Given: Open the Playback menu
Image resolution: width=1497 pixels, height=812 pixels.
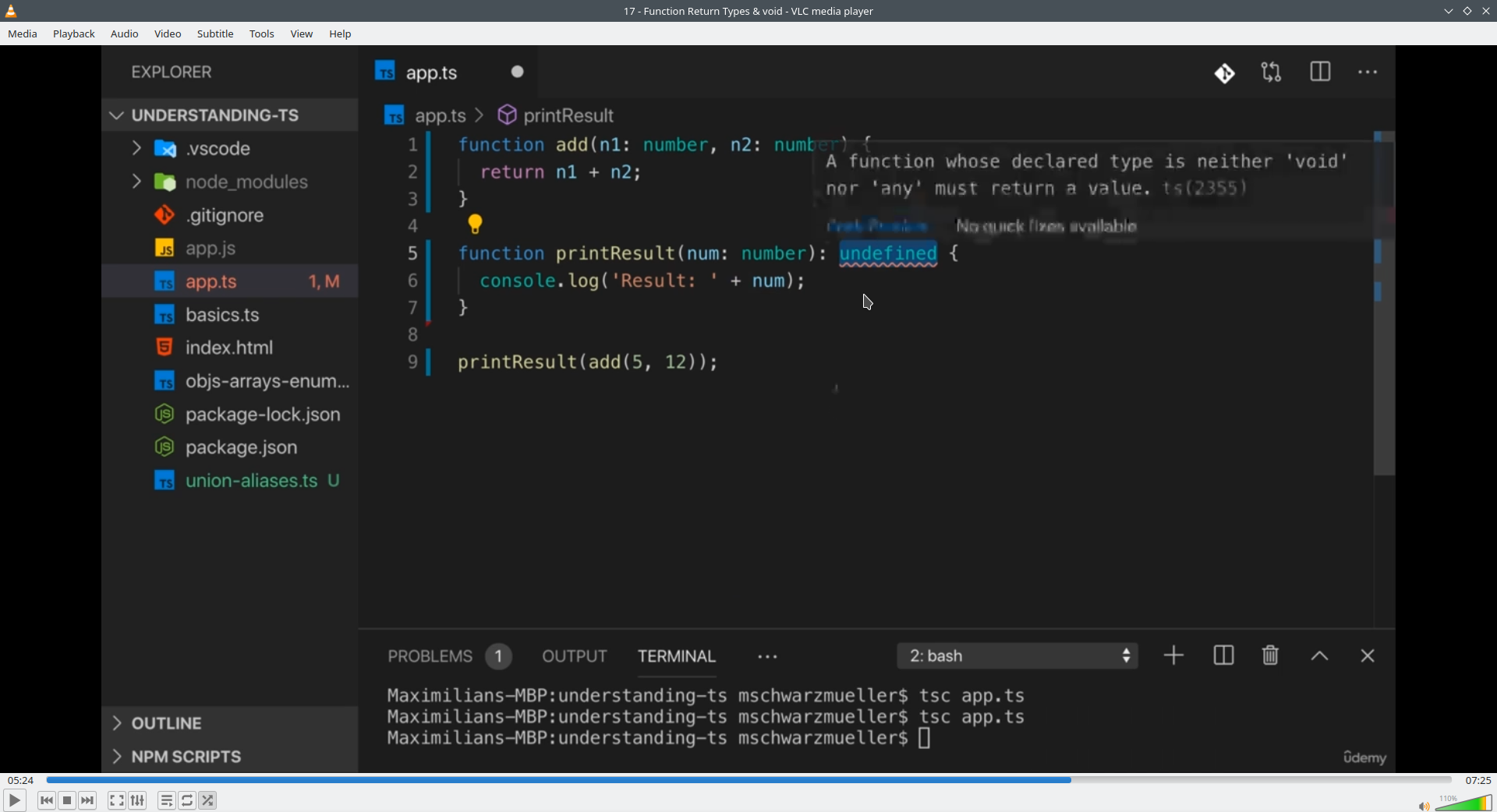Looking at the screenshot, I should click(x=74, y=34).
